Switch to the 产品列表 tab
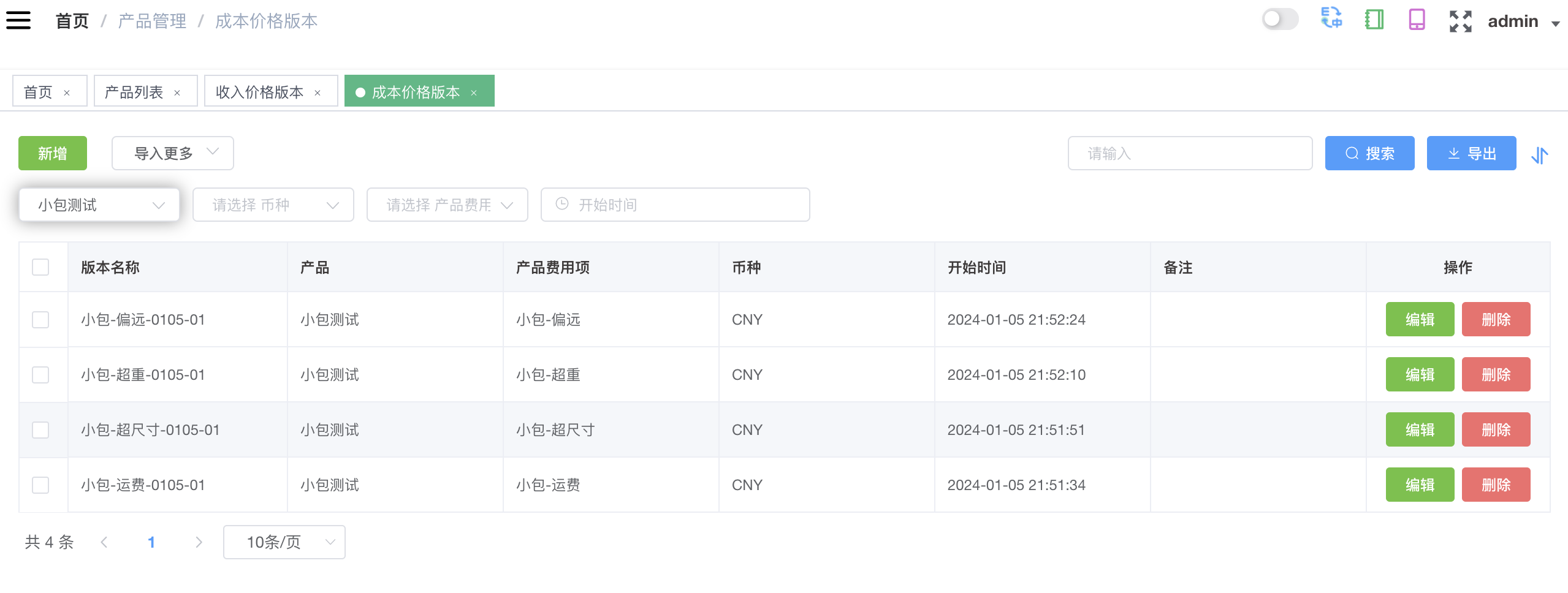1568x593 pixels. (x=134, y=92)
